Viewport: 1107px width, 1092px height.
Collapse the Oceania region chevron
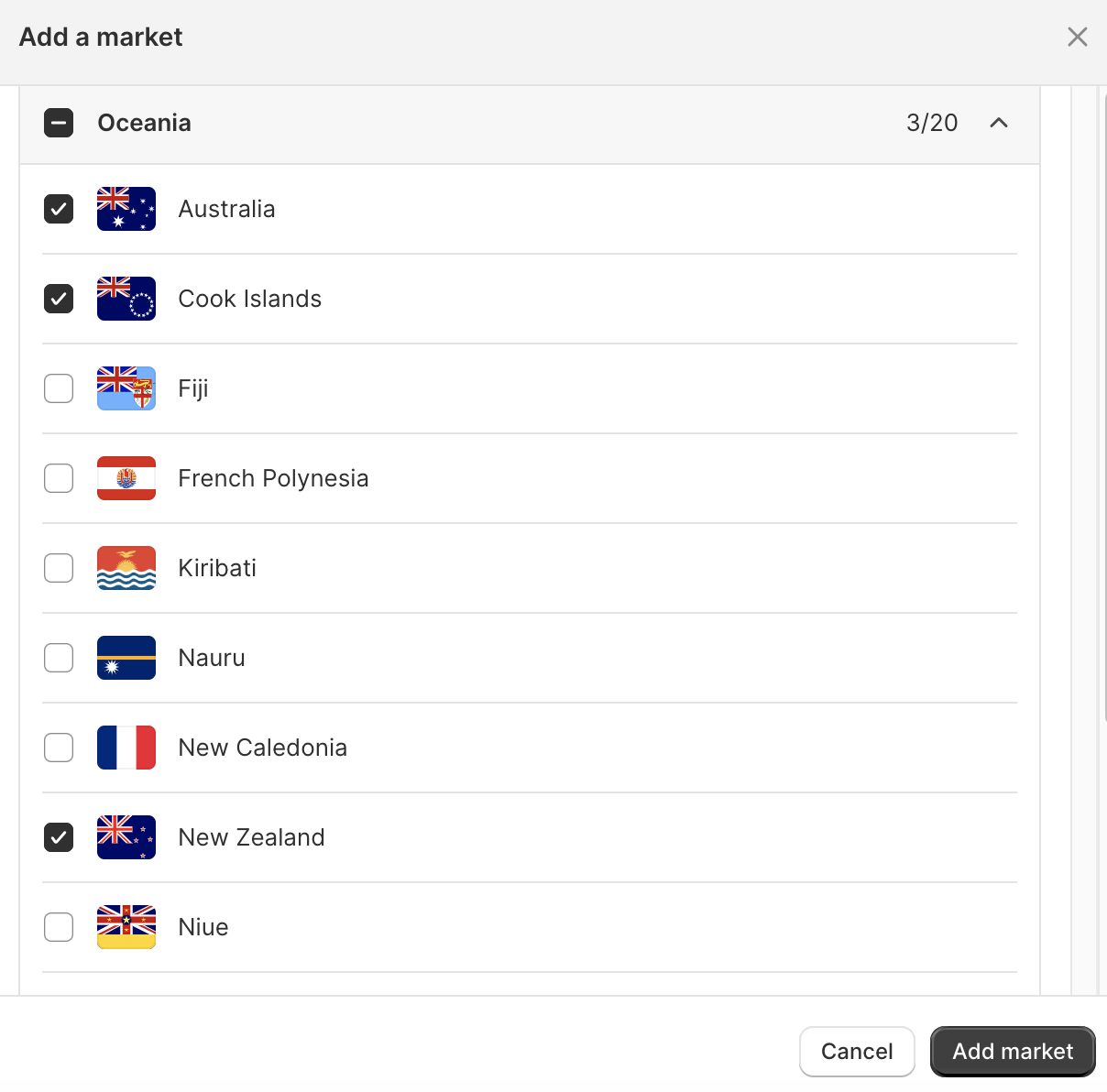[x=999, y=123]
